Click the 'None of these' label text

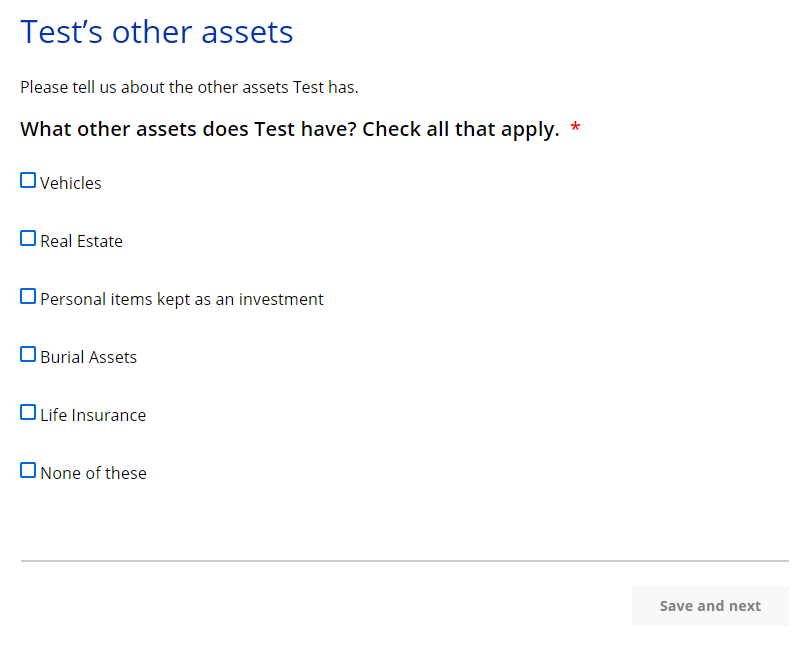93,473
